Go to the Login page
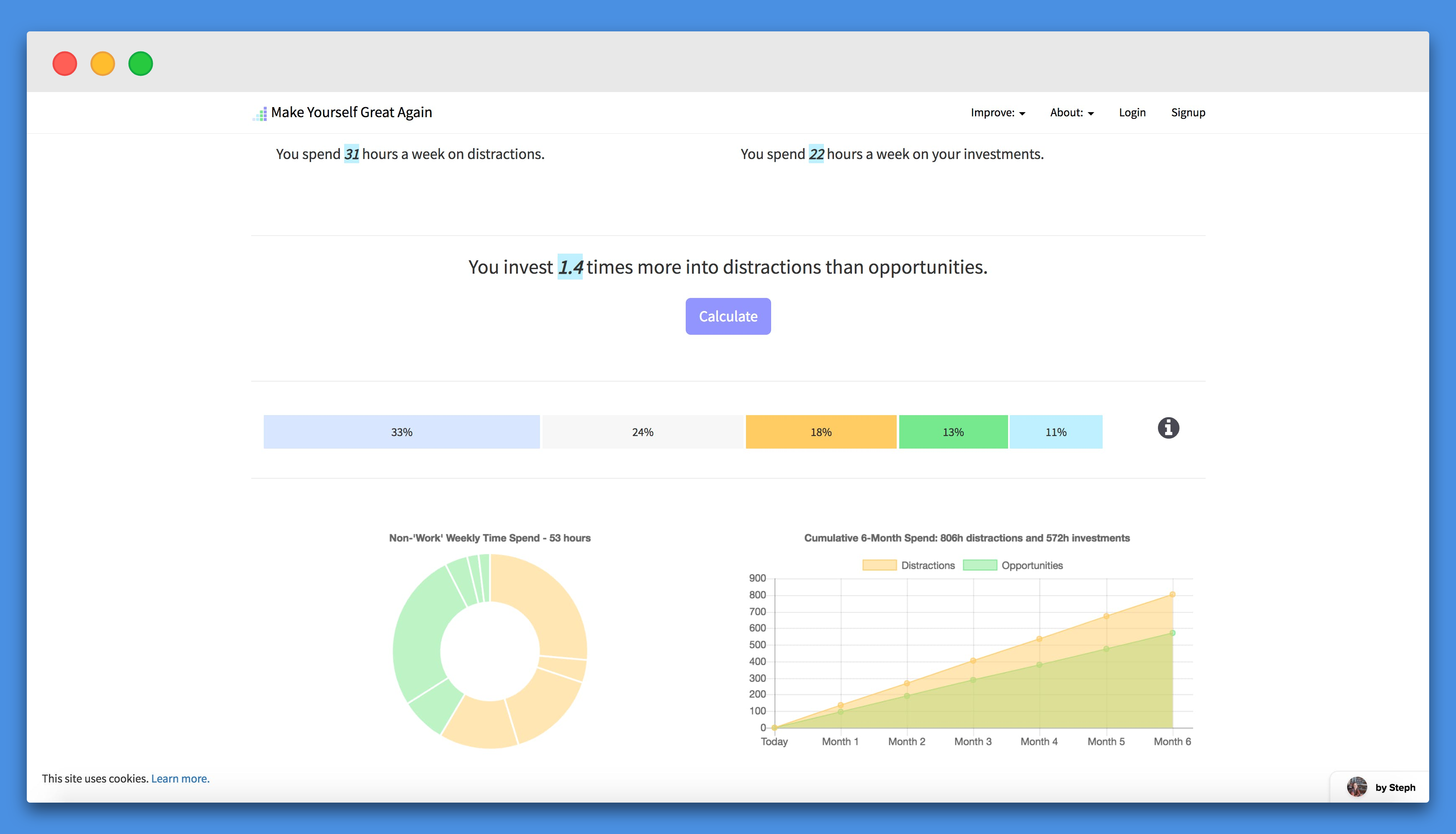The width and height of the screenshot is (1456, 834). pos(1132,113)
